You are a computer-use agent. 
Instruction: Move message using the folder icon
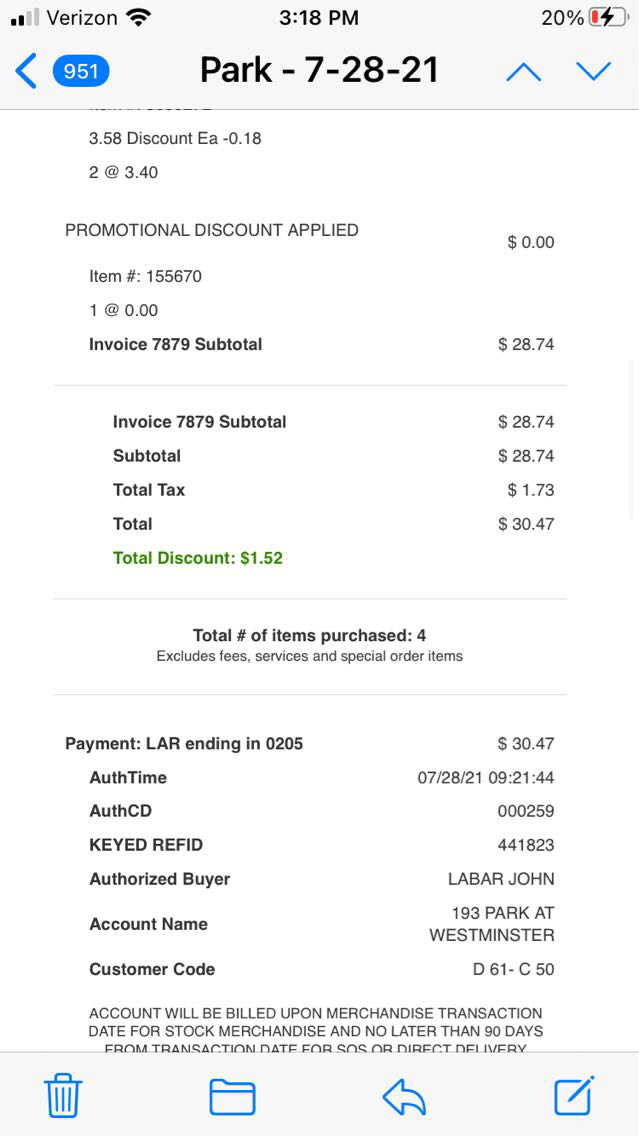click(x=232, y=1096)
